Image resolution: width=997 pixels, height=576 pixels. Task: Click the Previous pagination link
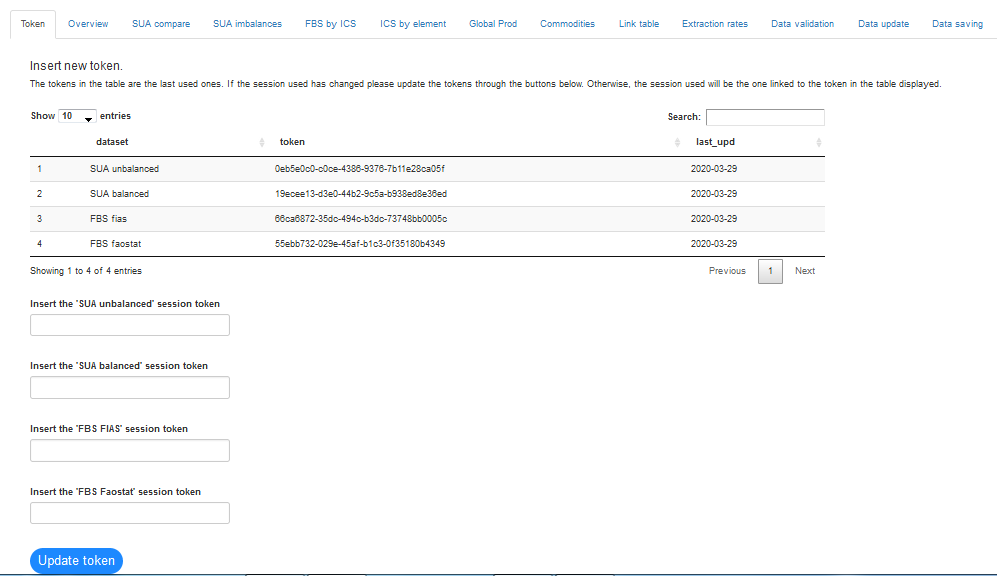[x=727, y=271]
